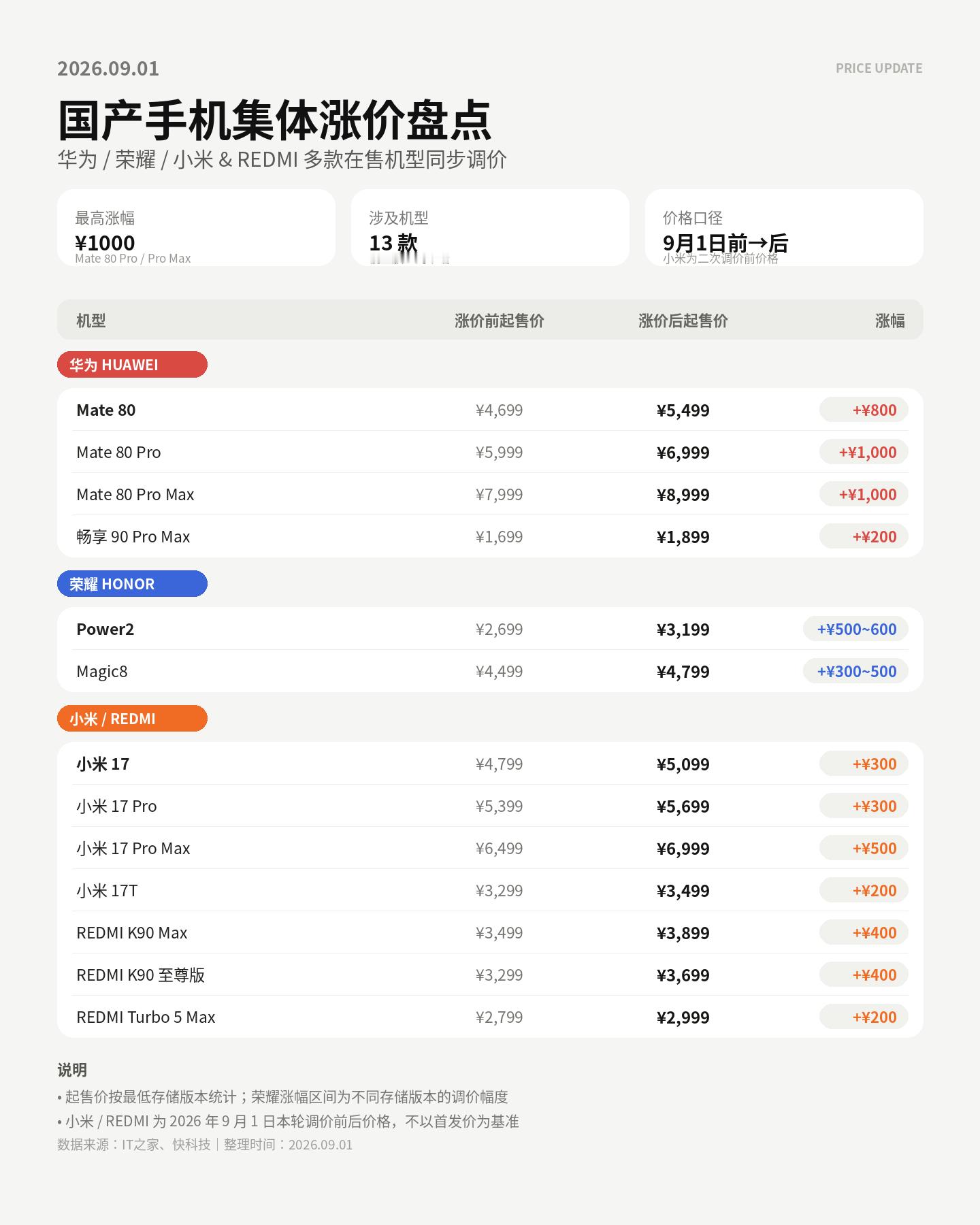Click the REDMI K90 至尊版 model name
This screenshot has height=1225, width=980.
(x=141, y=975)
